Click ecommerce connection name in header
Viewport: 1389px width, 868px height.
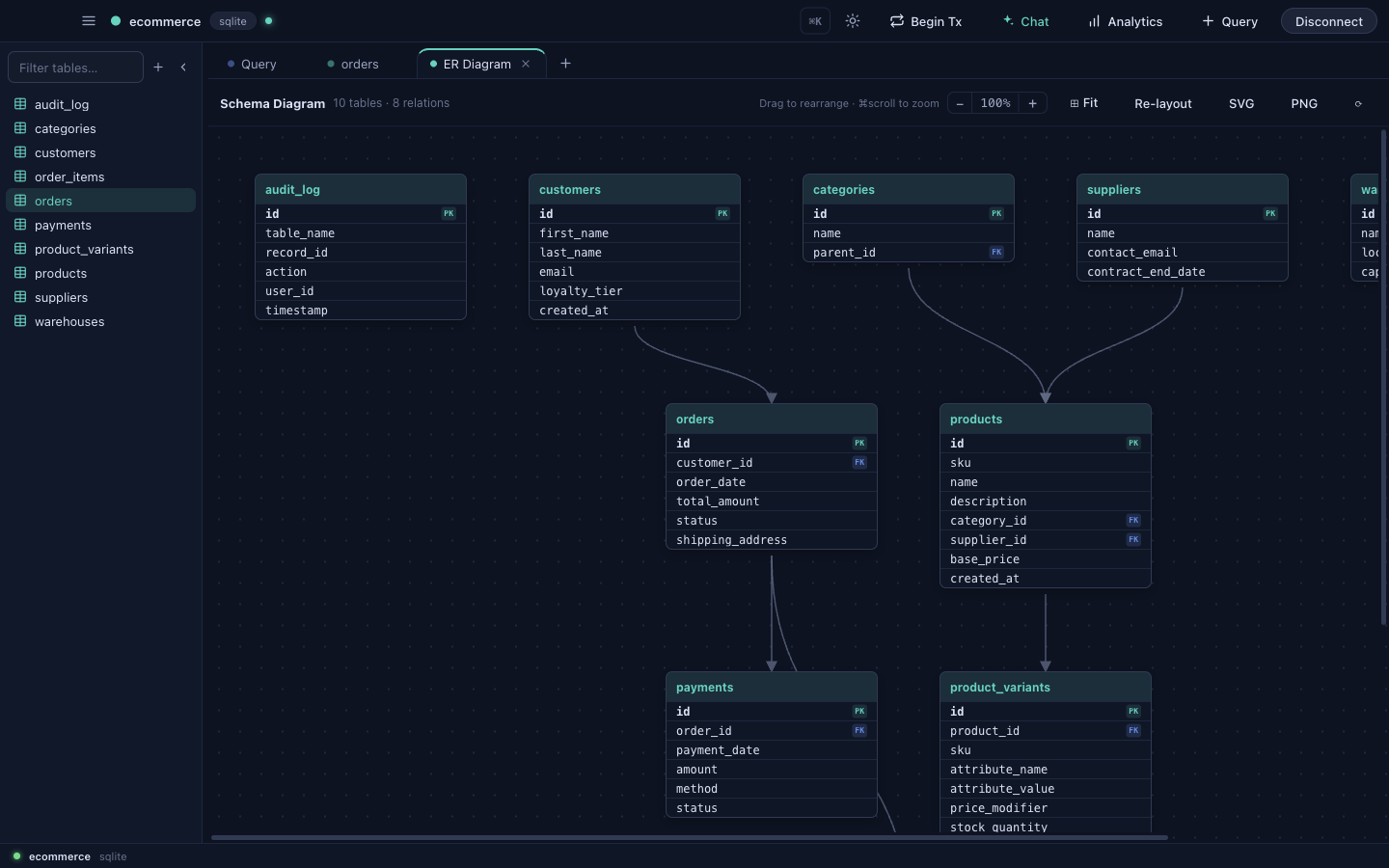tap(165, 21)
